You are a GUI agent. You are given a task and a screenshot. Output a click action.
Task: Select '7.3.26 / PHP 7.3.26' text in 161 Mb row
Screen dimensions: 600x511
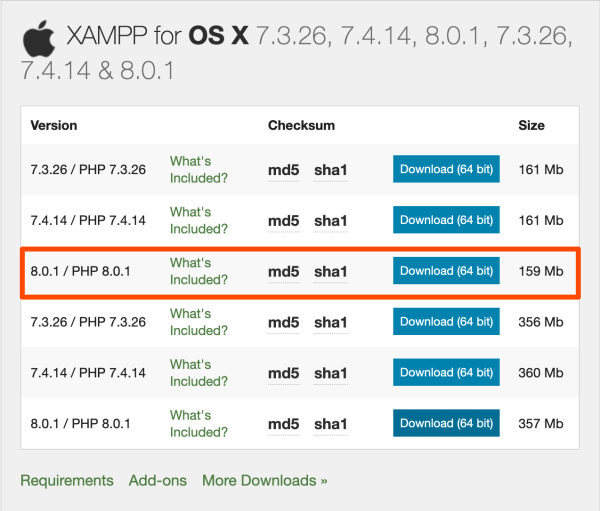pos(88,170)
